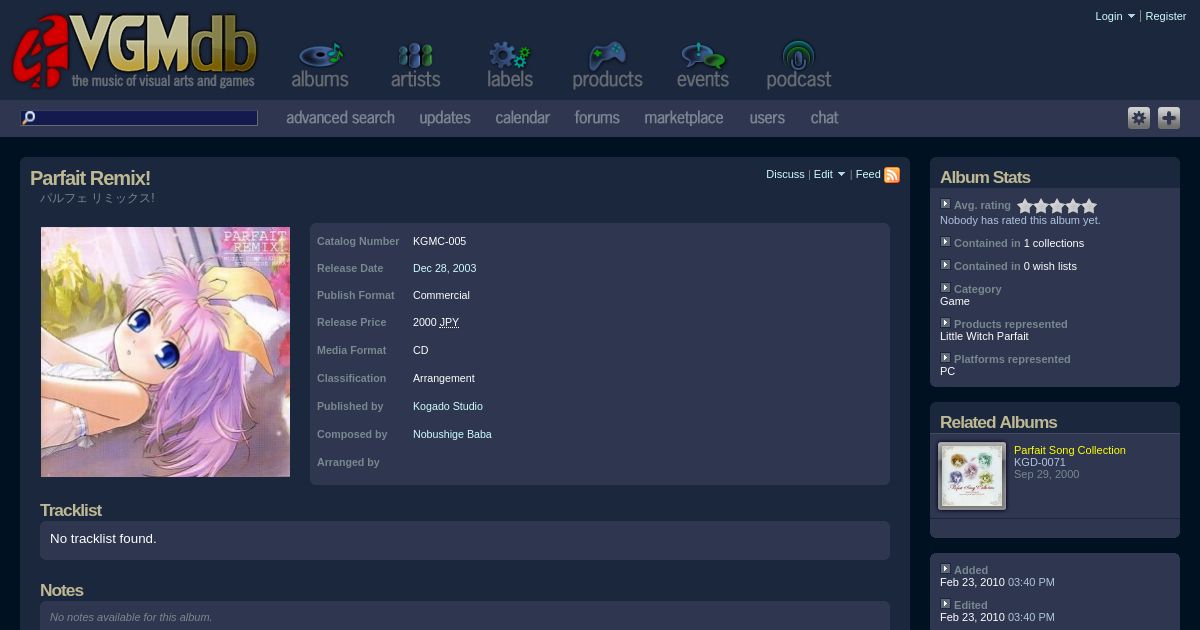Click the RSS feed icon
The image size is (1200, 630).
click(892, 175)
